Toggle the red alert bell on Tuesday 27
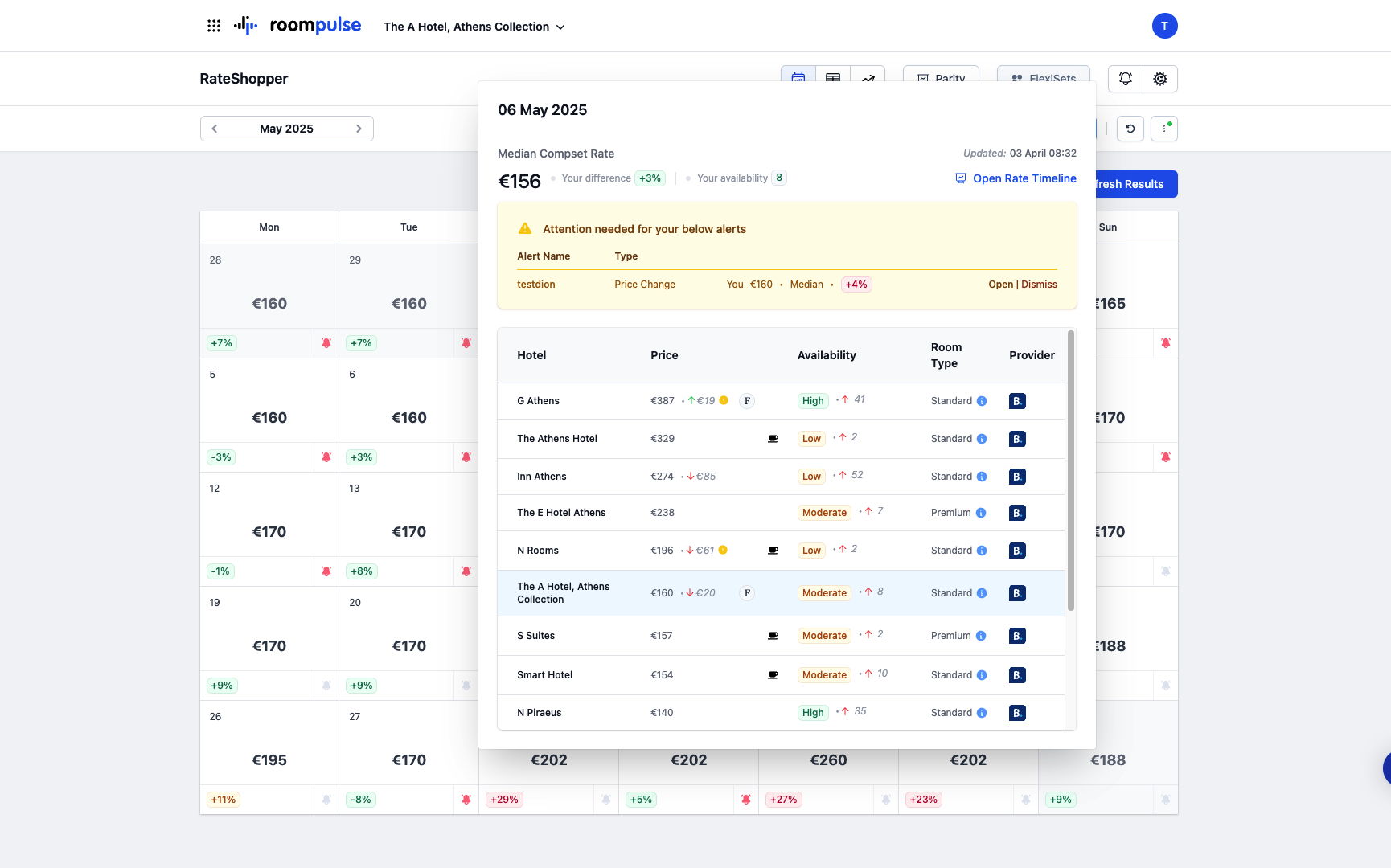This screenshot has width=1391, height=868. click(x=466, y=800)
